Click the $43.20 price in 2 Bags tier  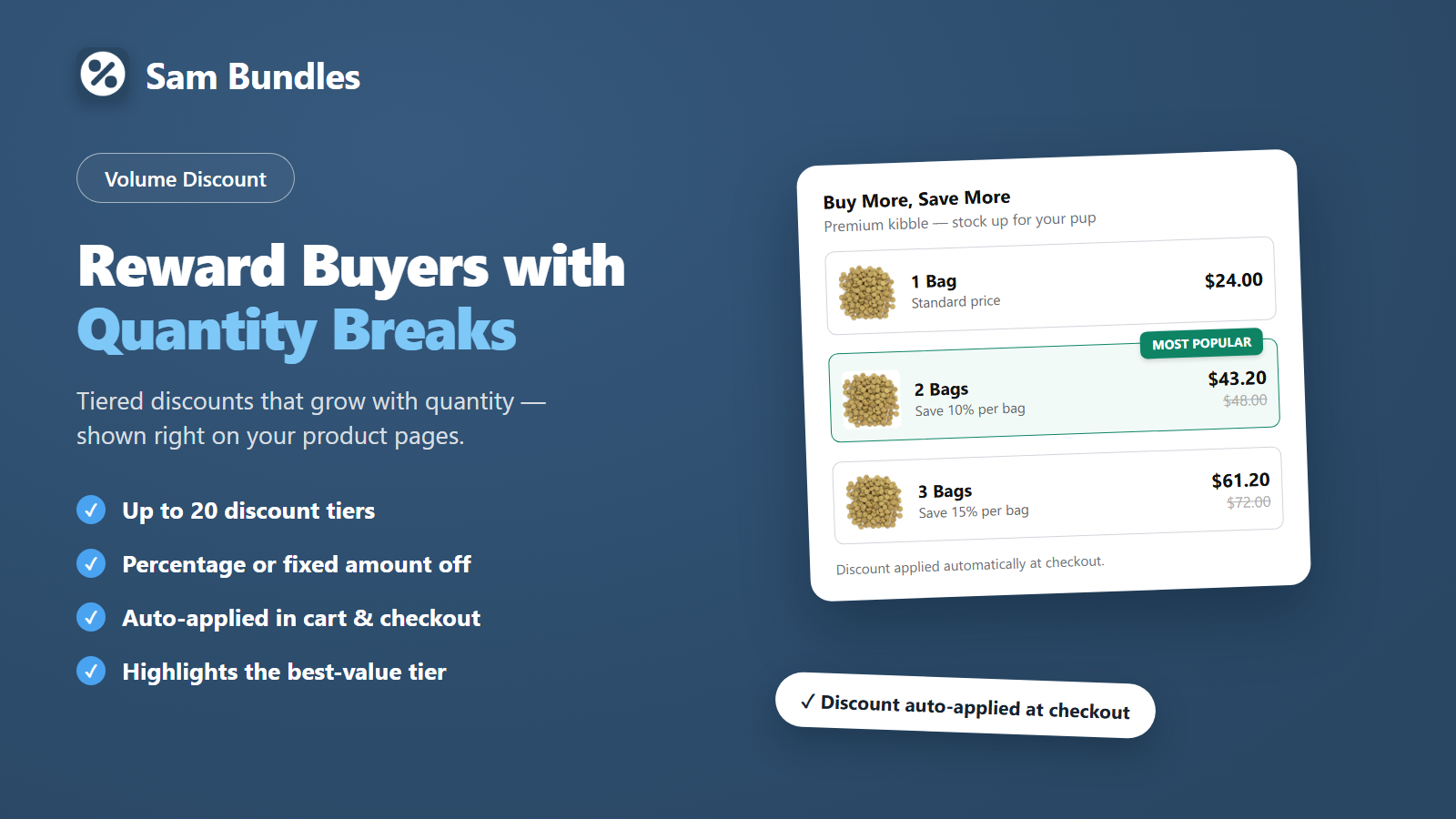(1237, 379)
